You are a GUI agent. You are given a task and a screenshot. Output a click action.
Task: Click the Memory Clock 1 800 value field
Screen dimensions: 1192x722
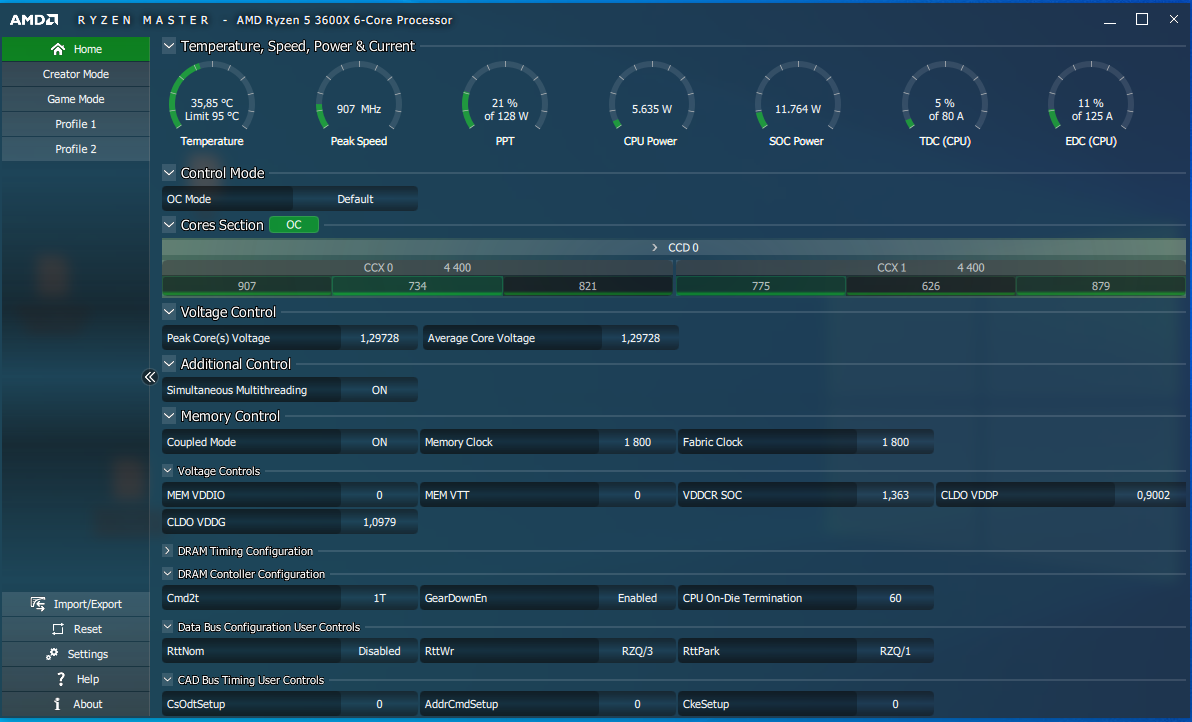[637, 442]
